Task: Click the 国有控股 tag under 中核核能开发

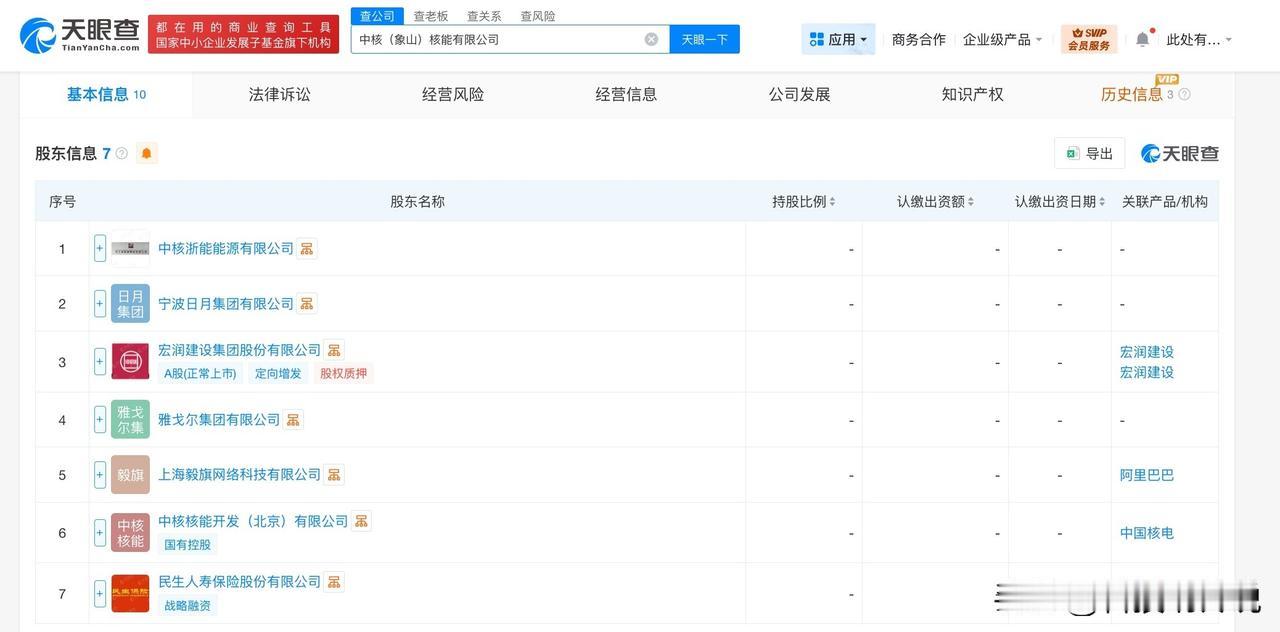Action: (187, 545)
